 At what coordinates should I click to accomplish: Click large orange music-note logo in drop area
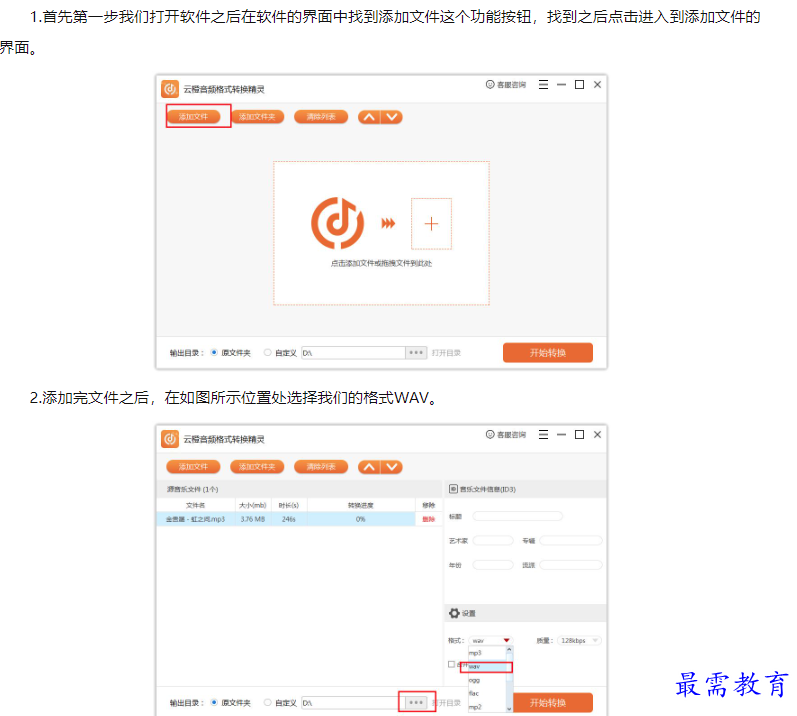[x=338, y=223]
